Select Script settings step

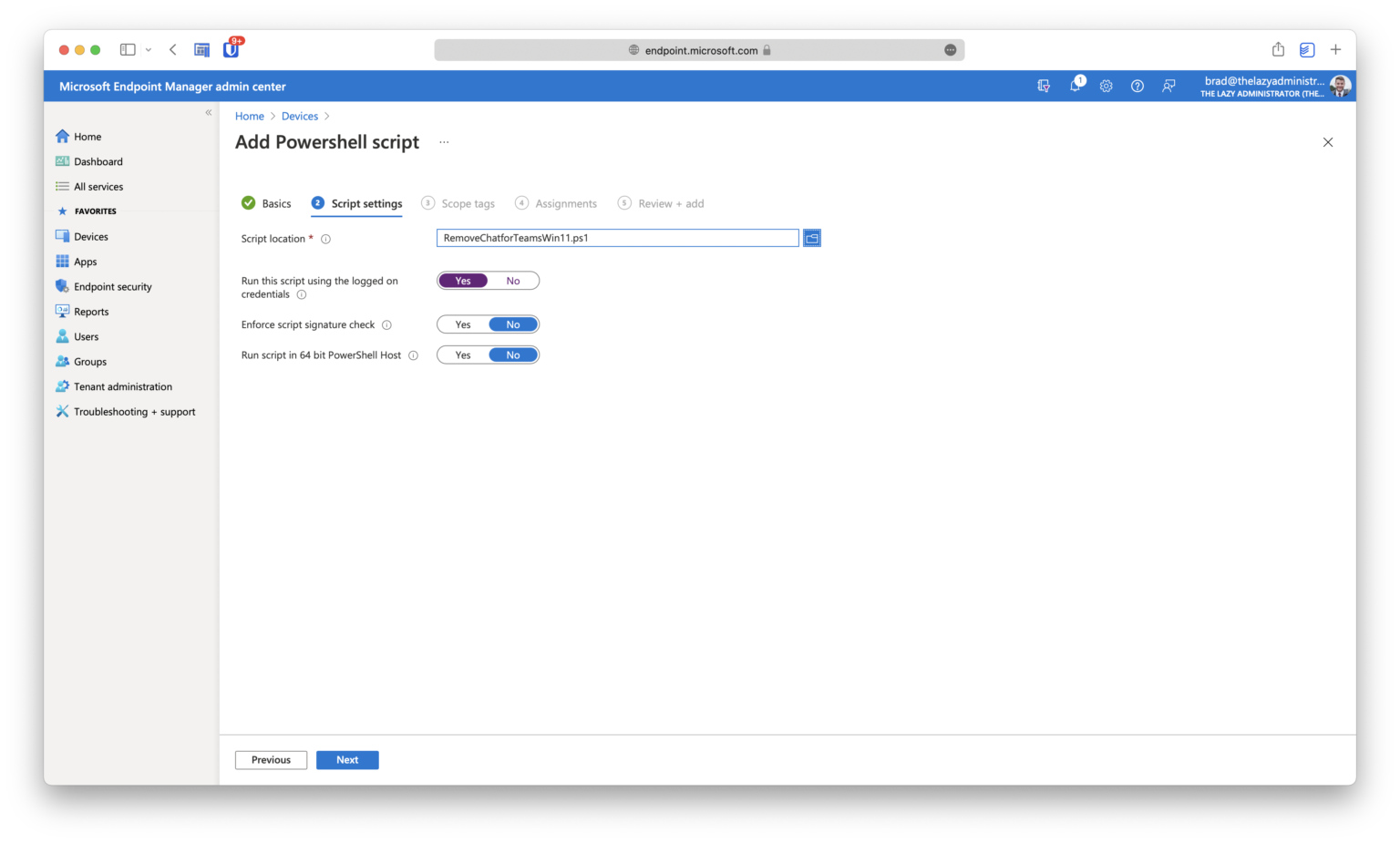(x=356, y=203)
